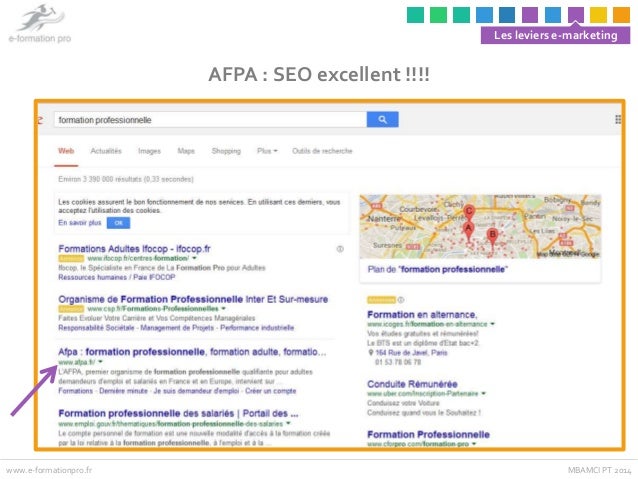
Task: Expand the arrow next to www.uber.com URL
Action: coord(483,394)
